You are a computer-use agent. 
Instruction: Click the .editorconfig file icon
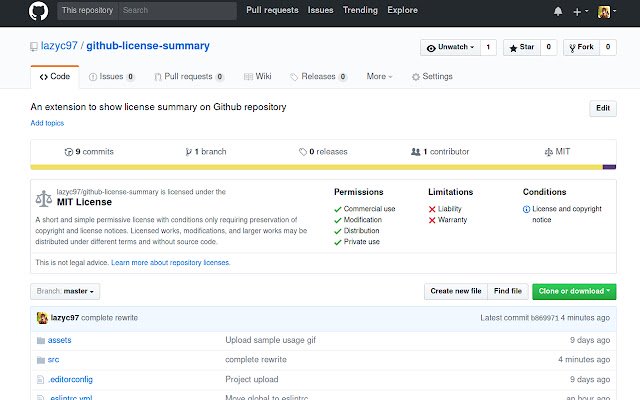[x=40, y=380]
